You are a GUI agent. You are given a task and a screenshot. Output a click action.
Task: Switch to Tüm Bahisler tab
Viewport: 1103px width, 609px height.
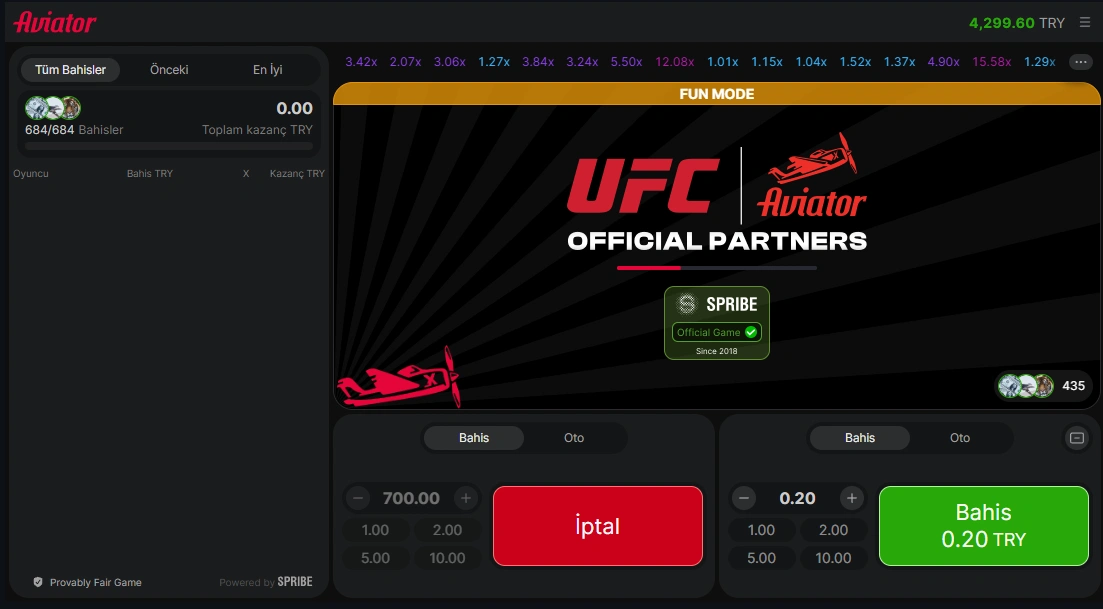[x=70, y=70]
